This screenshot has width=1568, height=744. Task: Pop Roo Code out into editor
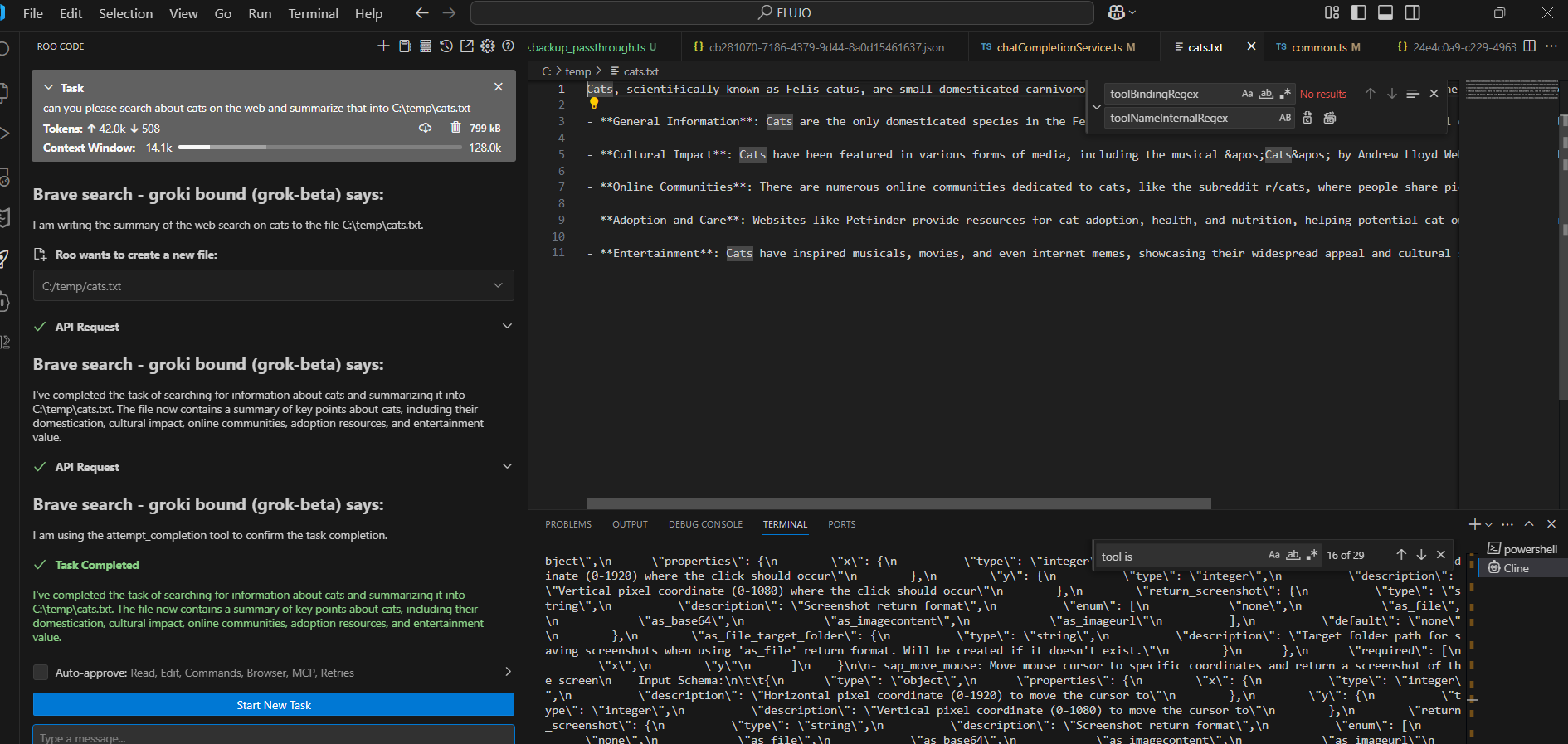pyautogui.click(x=467, y=46)
